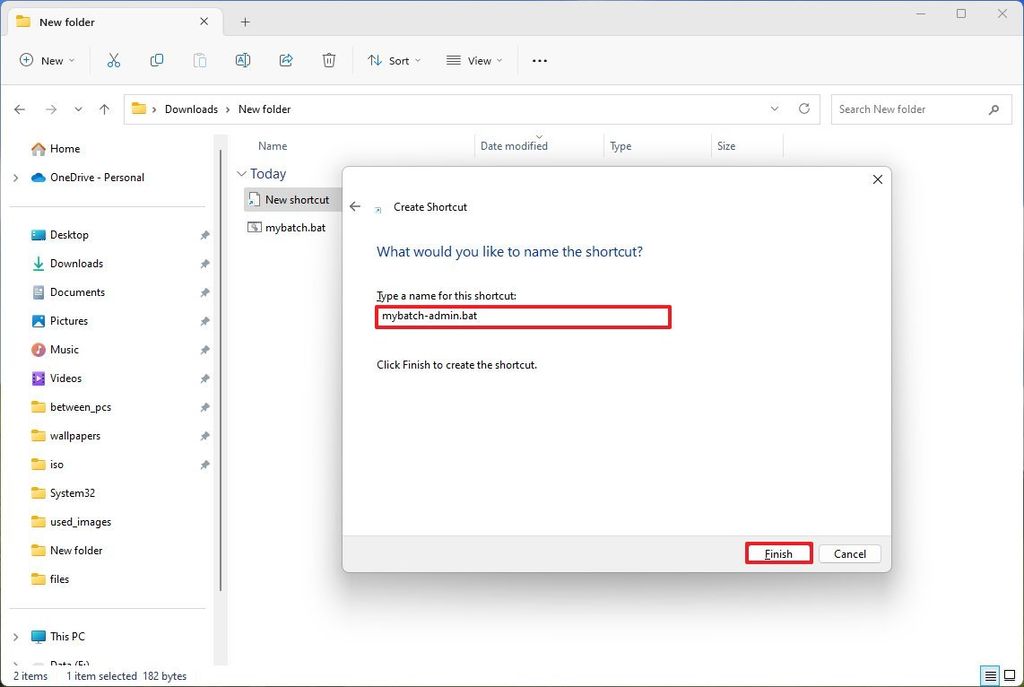
Task: Click the back arrow in Create Shortcut dialog
Action: pos(355,206)
